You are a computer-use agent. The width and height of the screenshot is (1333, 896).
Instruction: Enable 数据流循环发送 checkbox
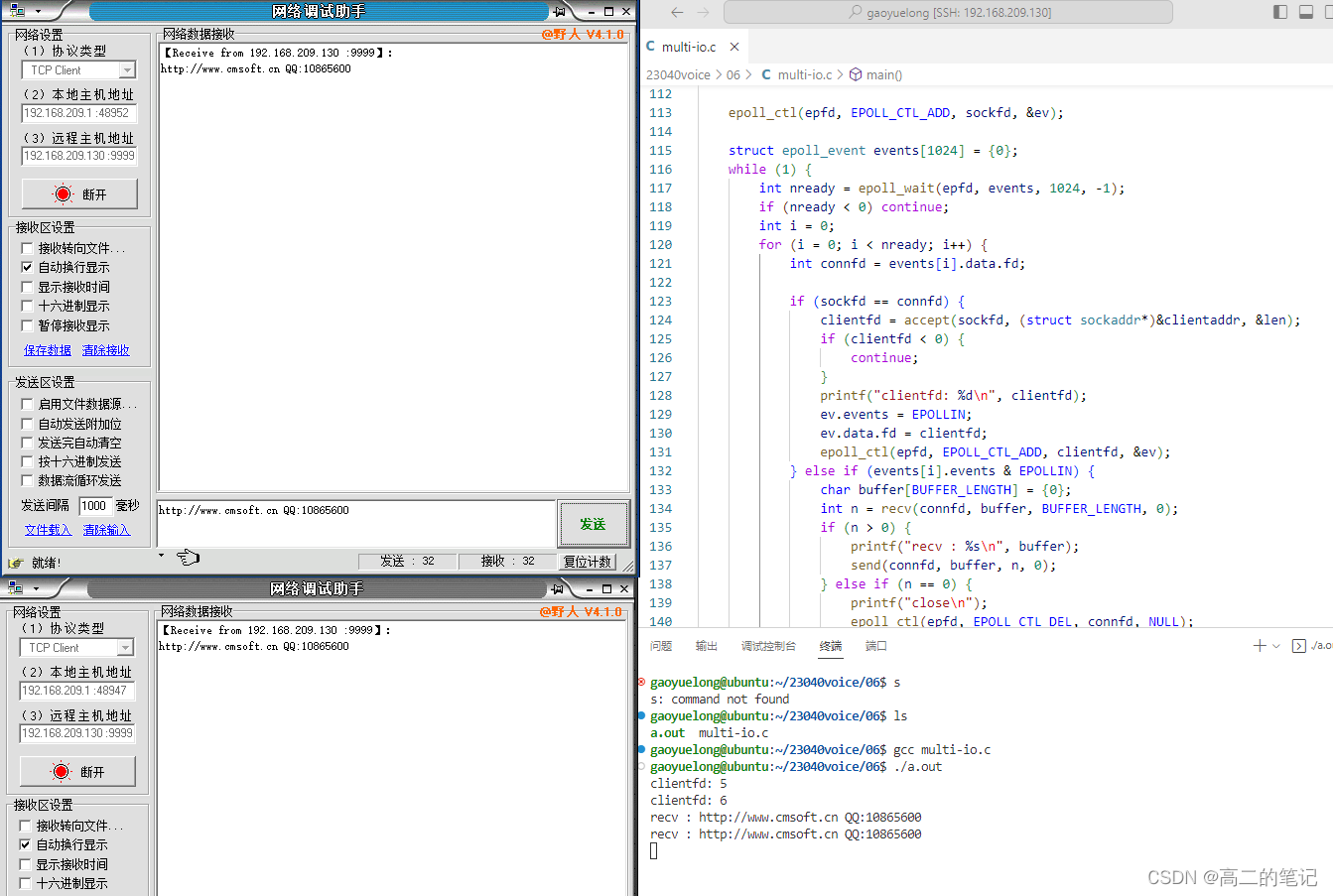[x=28, y=480]
